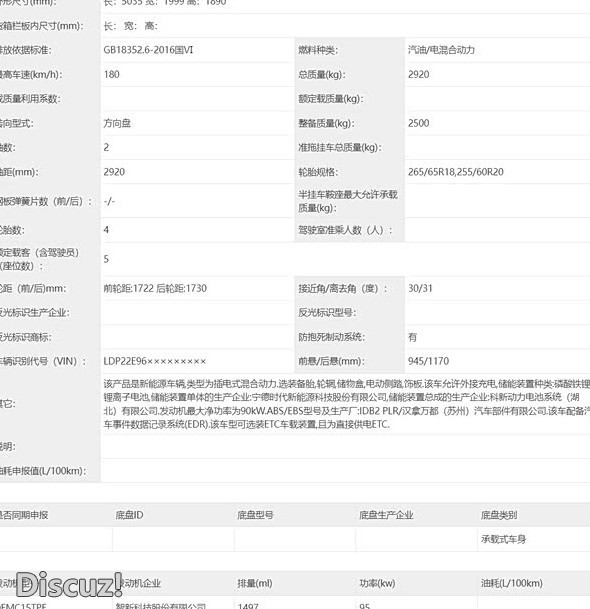Viewport: 590px width, 609px height.
Task: Click the 额定载质量(kg) label
Action: [x=331, y=99]
